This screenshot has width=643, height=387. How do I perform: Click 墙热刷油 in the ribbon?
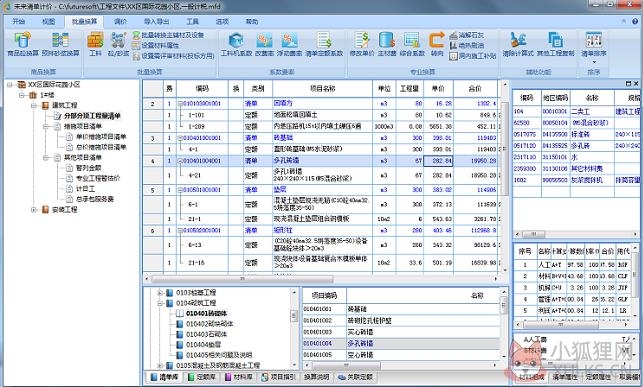pyautogui.click(x=467, y=46)
